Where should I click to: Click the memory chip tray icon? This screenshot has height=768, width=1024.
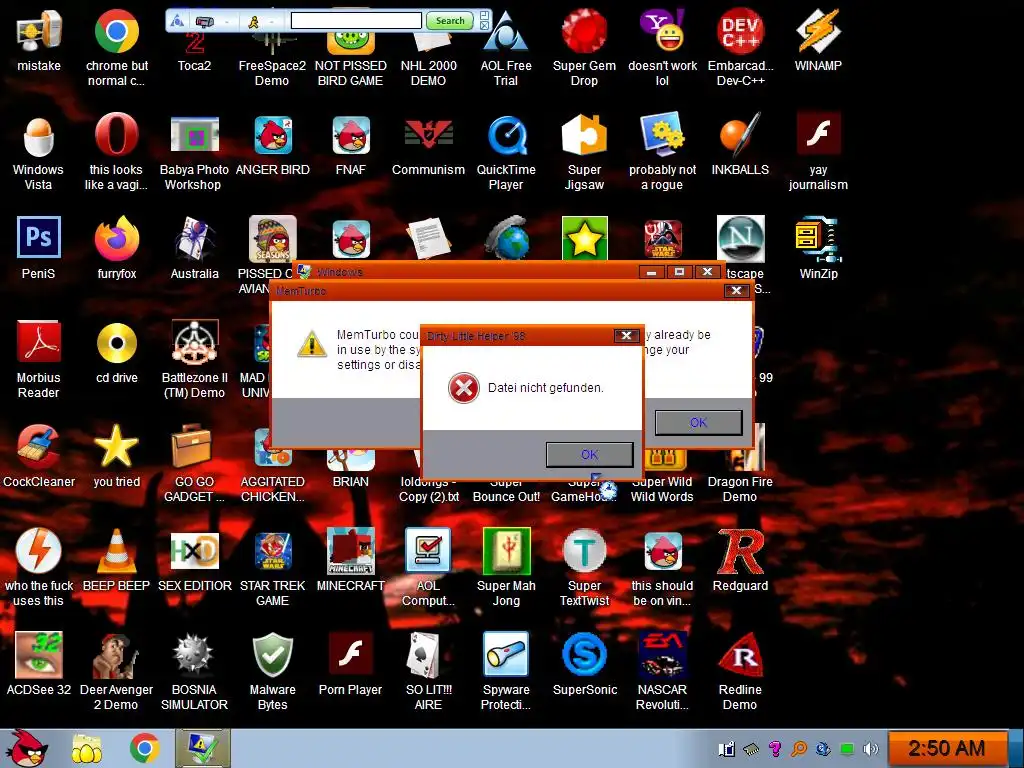[750, 748]
